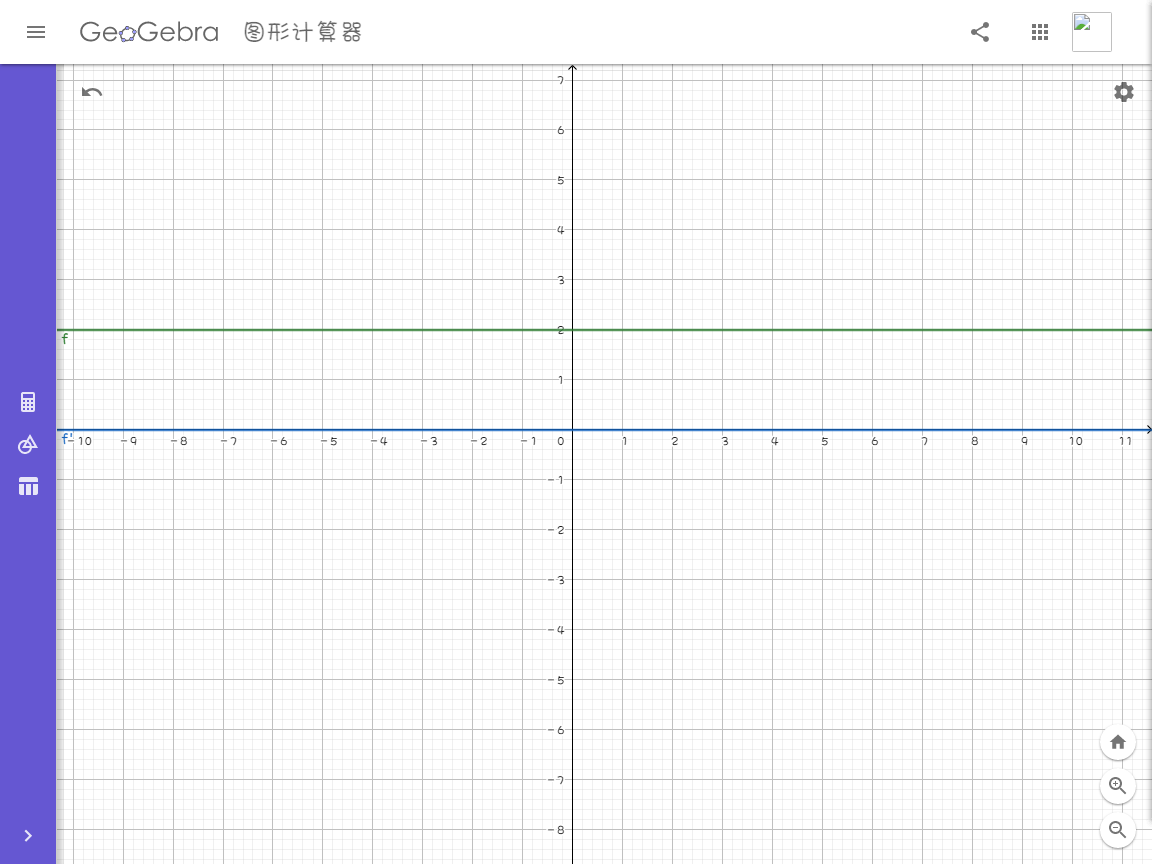Zoom in on the graph

[1118, 786]
